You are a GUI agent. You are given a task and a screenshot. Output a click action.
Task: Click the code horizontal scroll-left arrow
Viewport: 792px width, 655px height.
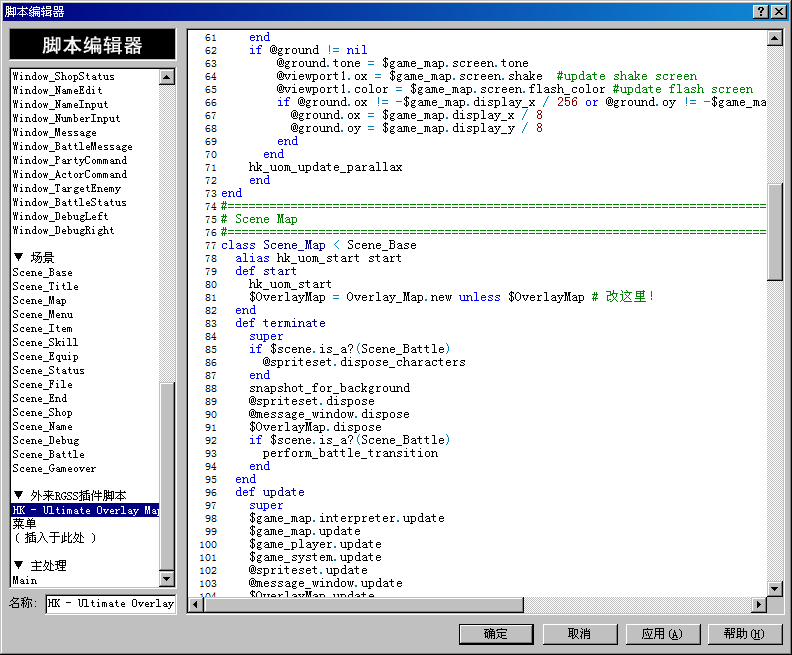(196, 604)
